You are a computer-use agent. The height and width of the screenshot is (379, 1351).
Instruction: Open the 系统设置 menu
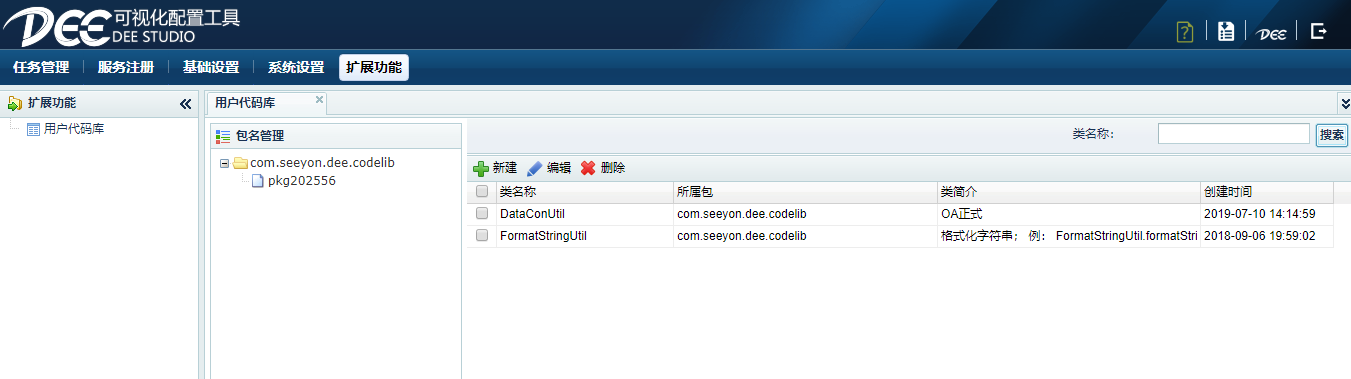296,68
